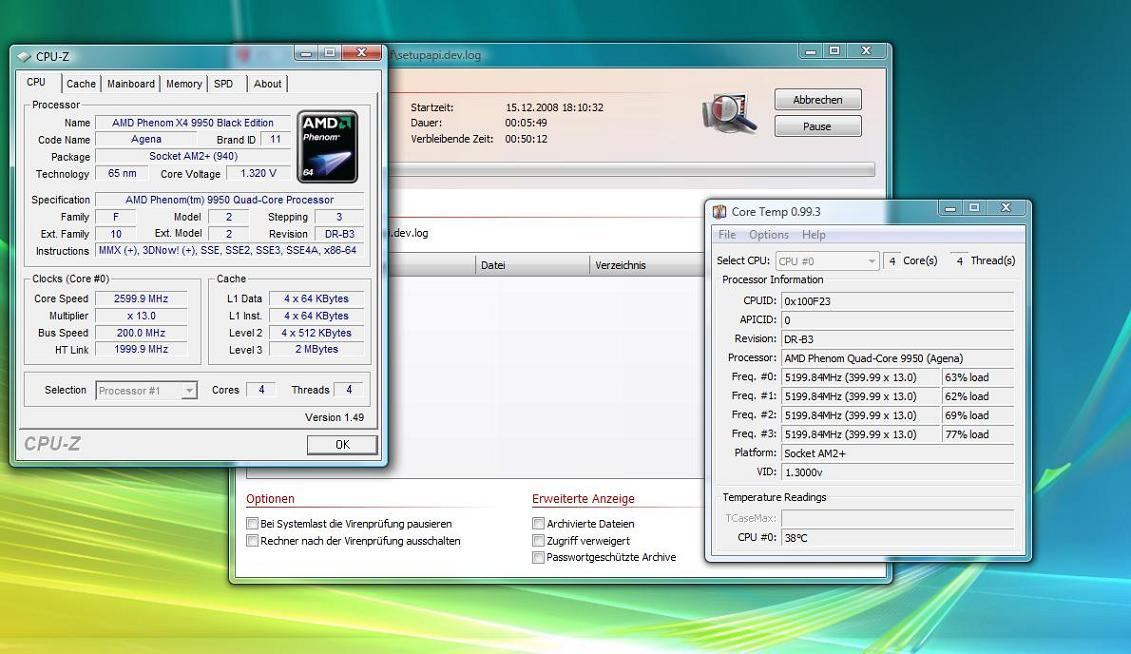Open the Mainboard tab in CPU-Z
The width and height of the screenshot is (1131, 654).
[x=131, y=84]
